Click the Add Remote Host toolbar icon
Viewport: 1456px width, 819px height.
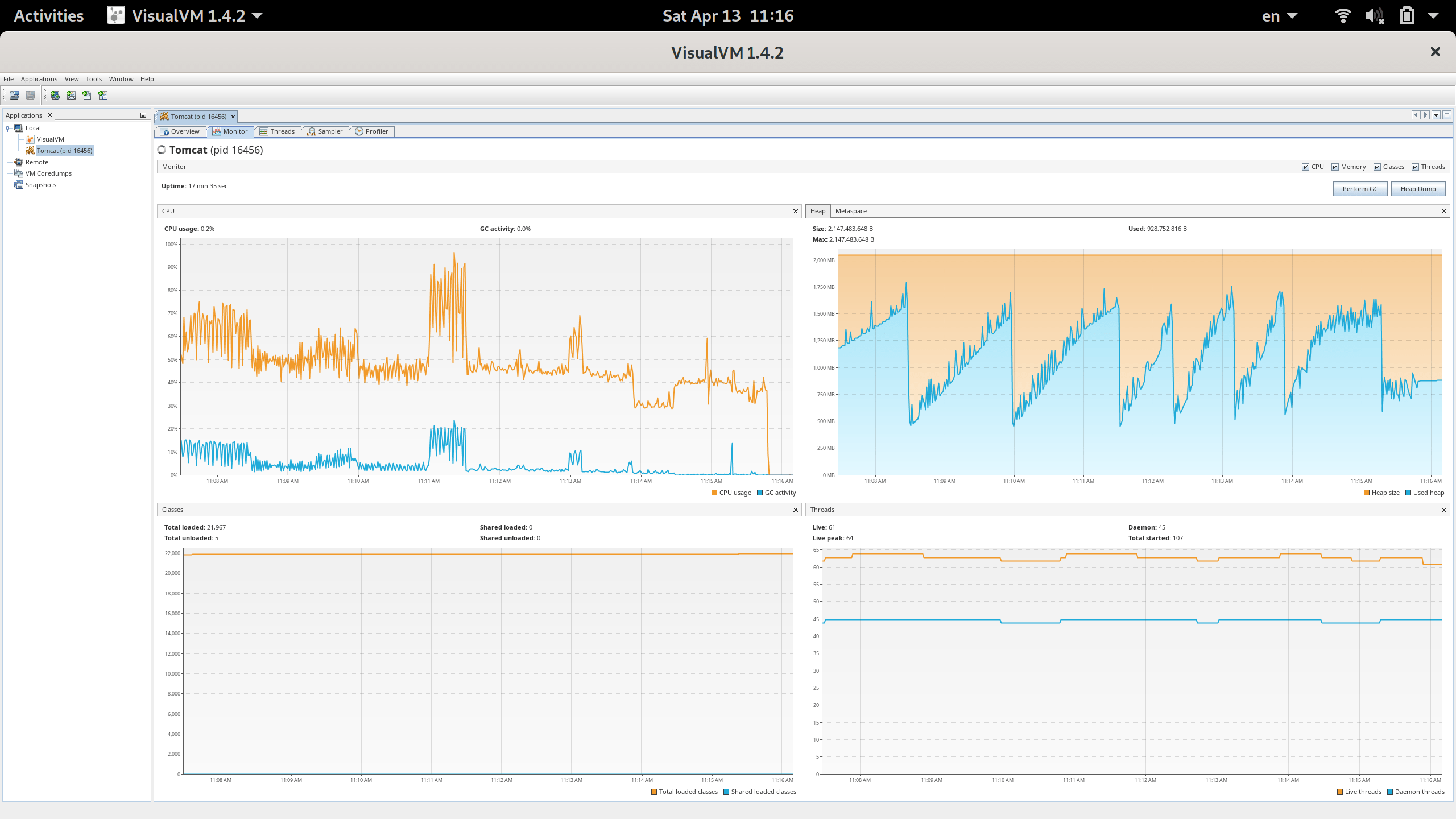coord(55,96)
